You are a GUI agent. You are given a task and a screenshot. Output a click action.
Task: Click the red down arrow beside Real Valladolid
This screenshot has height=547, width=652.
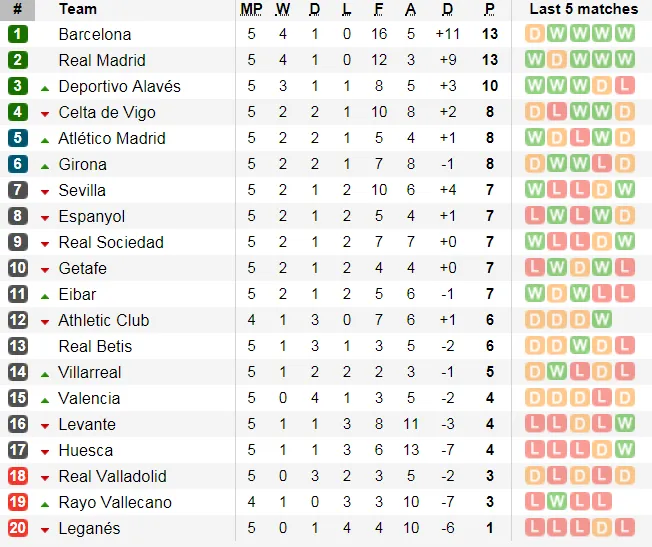[x=45, y=477]
